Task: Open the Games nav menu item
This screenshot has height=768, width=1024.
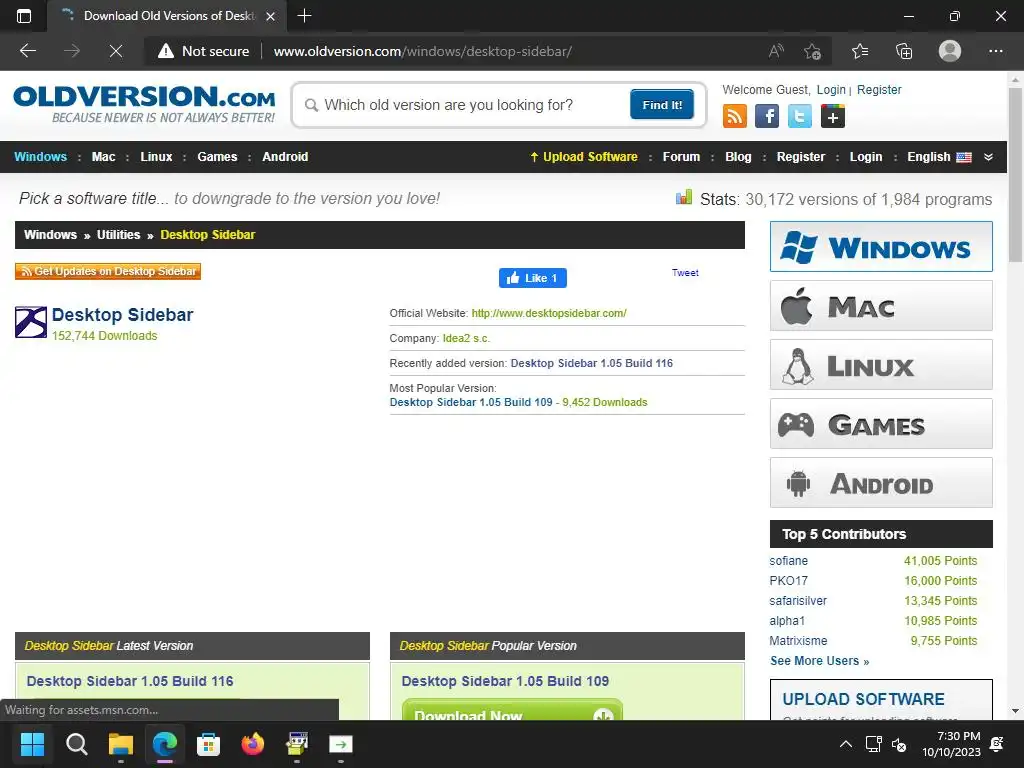Action: click(217, 157)
